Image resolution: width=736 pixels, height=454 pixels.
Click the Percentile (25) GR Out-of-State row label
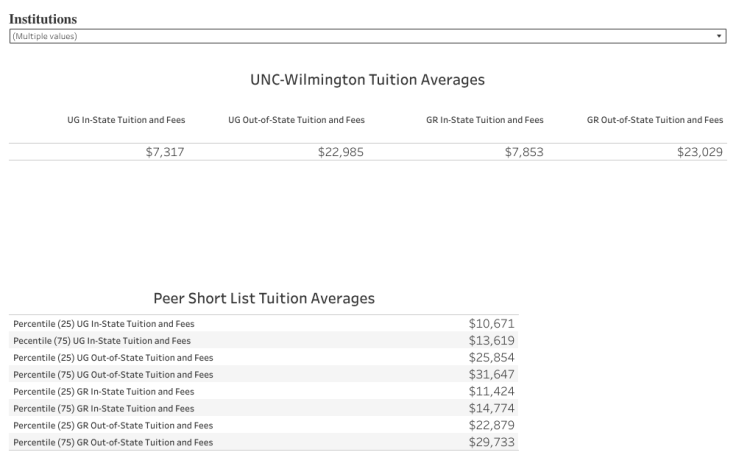pos(113,425)
